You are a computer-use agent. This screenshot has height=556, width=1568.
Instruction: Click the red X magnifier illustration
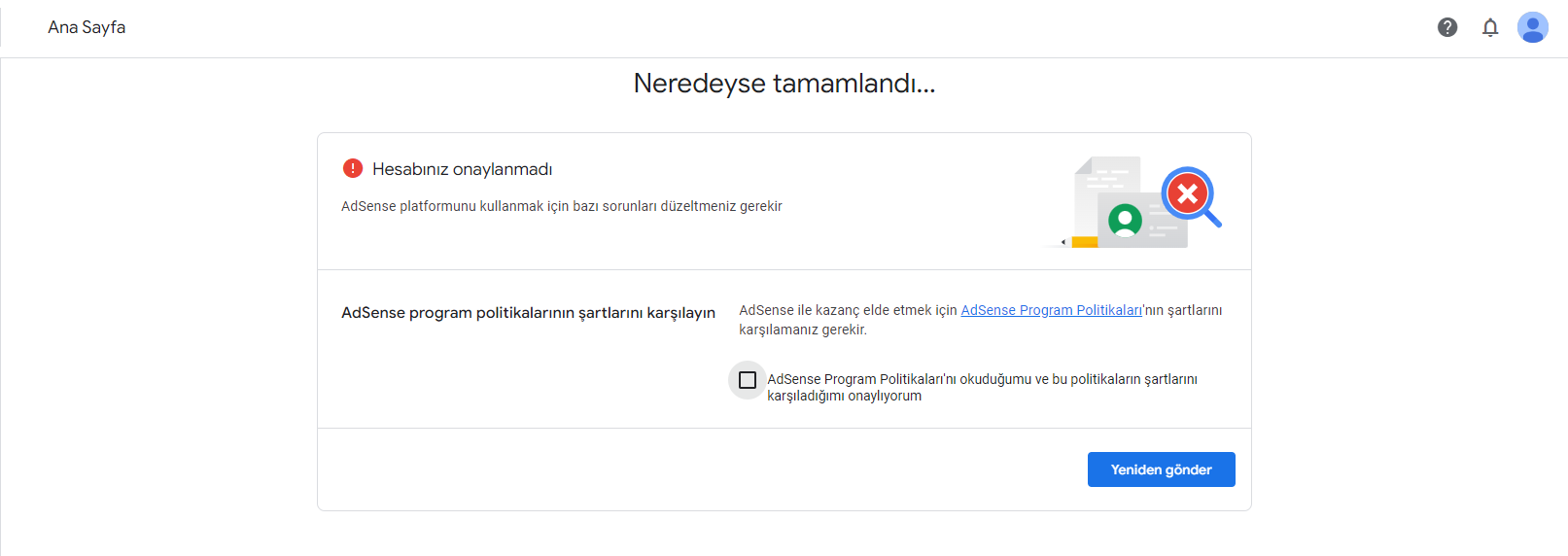[1187, 193]
